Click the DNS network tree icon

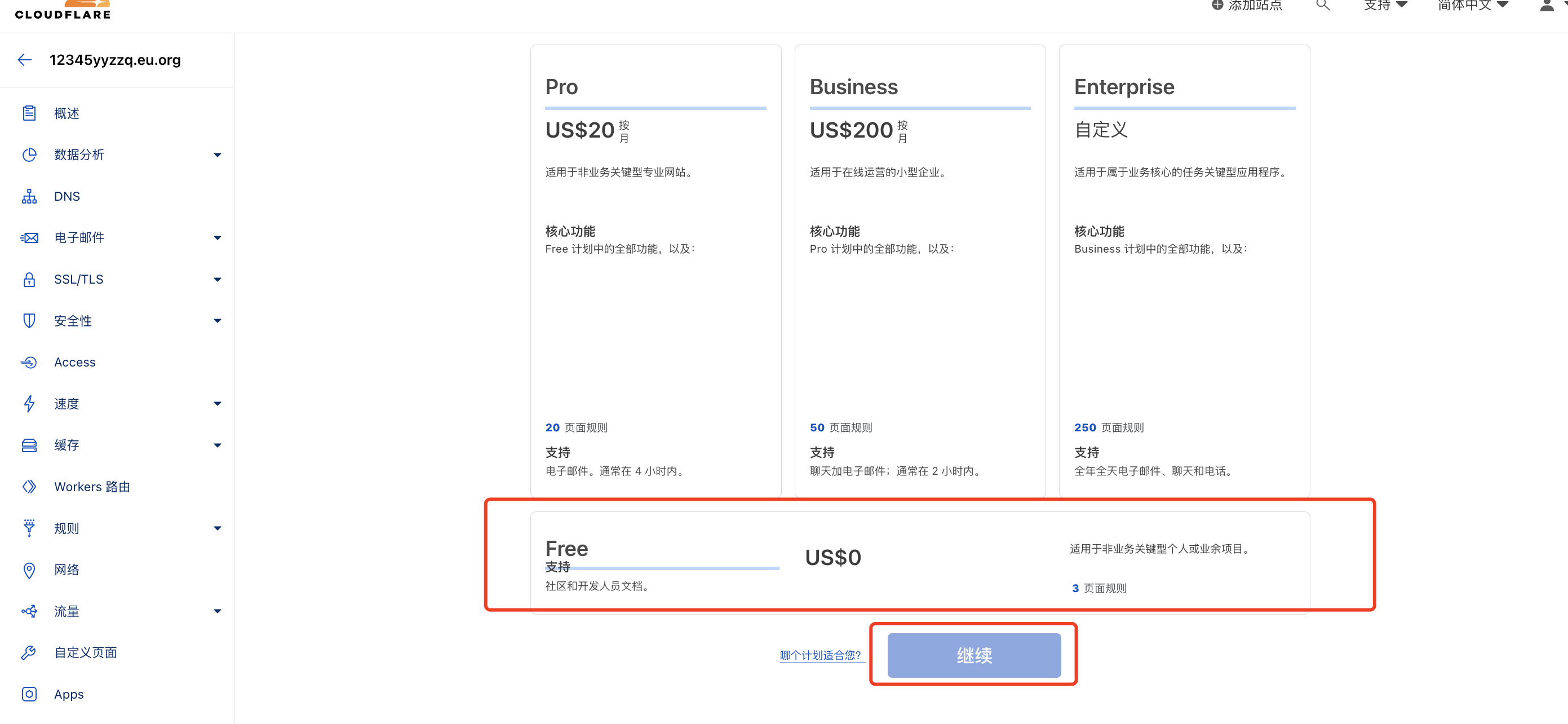(x=29, y=196)
